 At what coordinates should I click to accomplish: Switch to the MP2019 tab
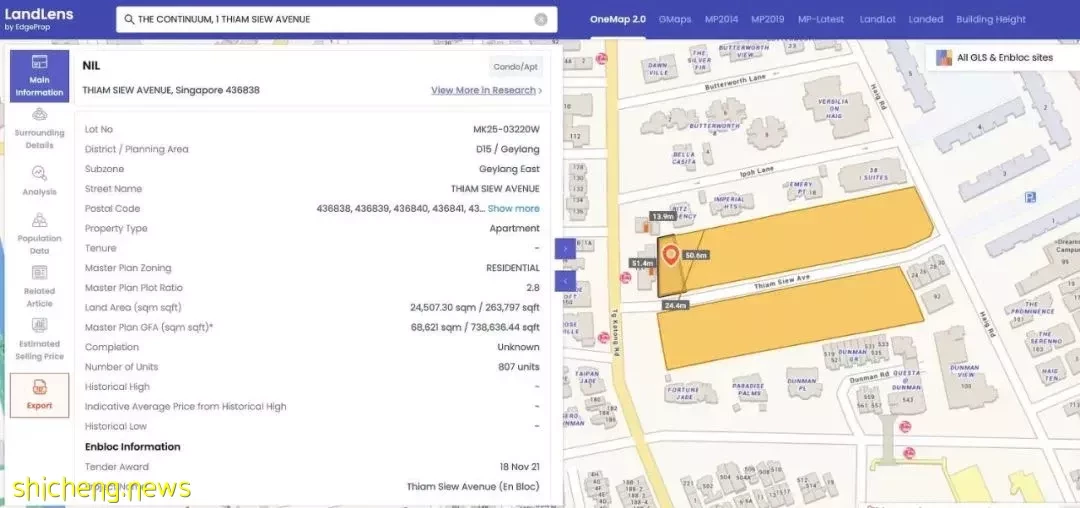click(767, 19)
